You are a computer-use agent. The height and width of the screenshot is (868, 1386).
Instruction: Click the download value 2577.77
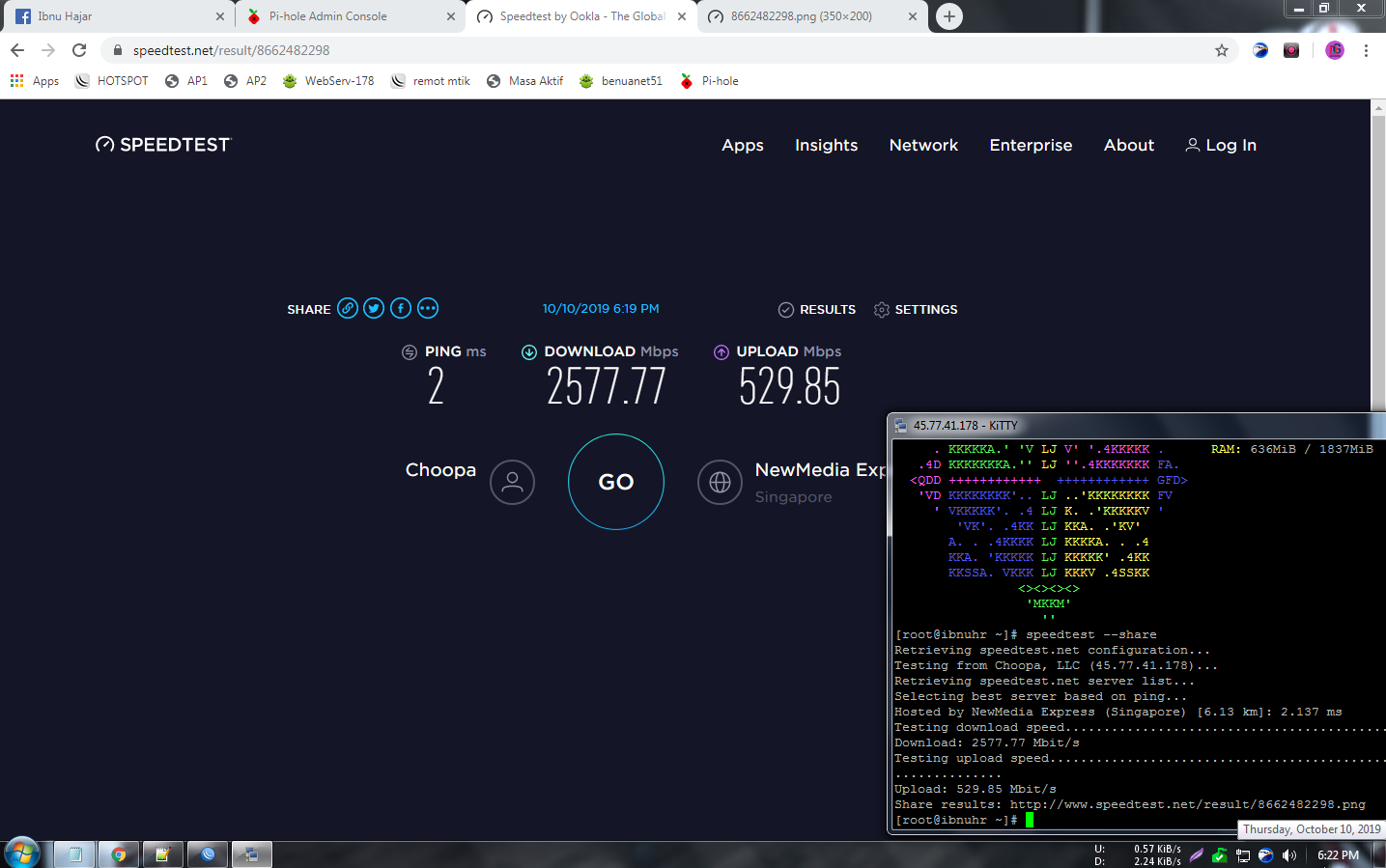coord(607,387)
